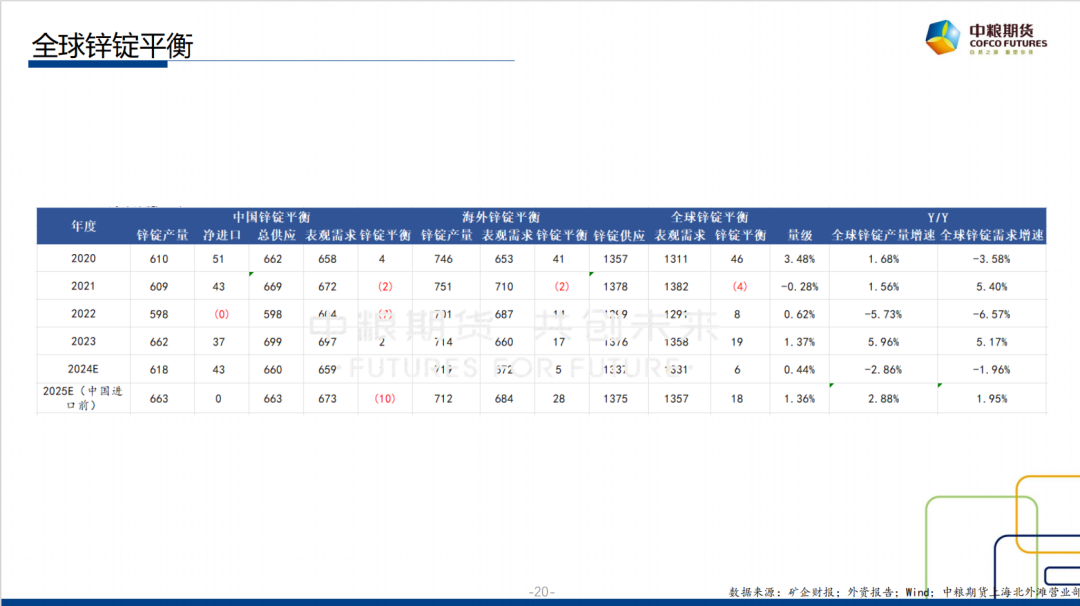Image resolution: width=1080 pixels, height=606 pixels.
Task: Select the Y/Y group header
Action: tap(937, 217)
